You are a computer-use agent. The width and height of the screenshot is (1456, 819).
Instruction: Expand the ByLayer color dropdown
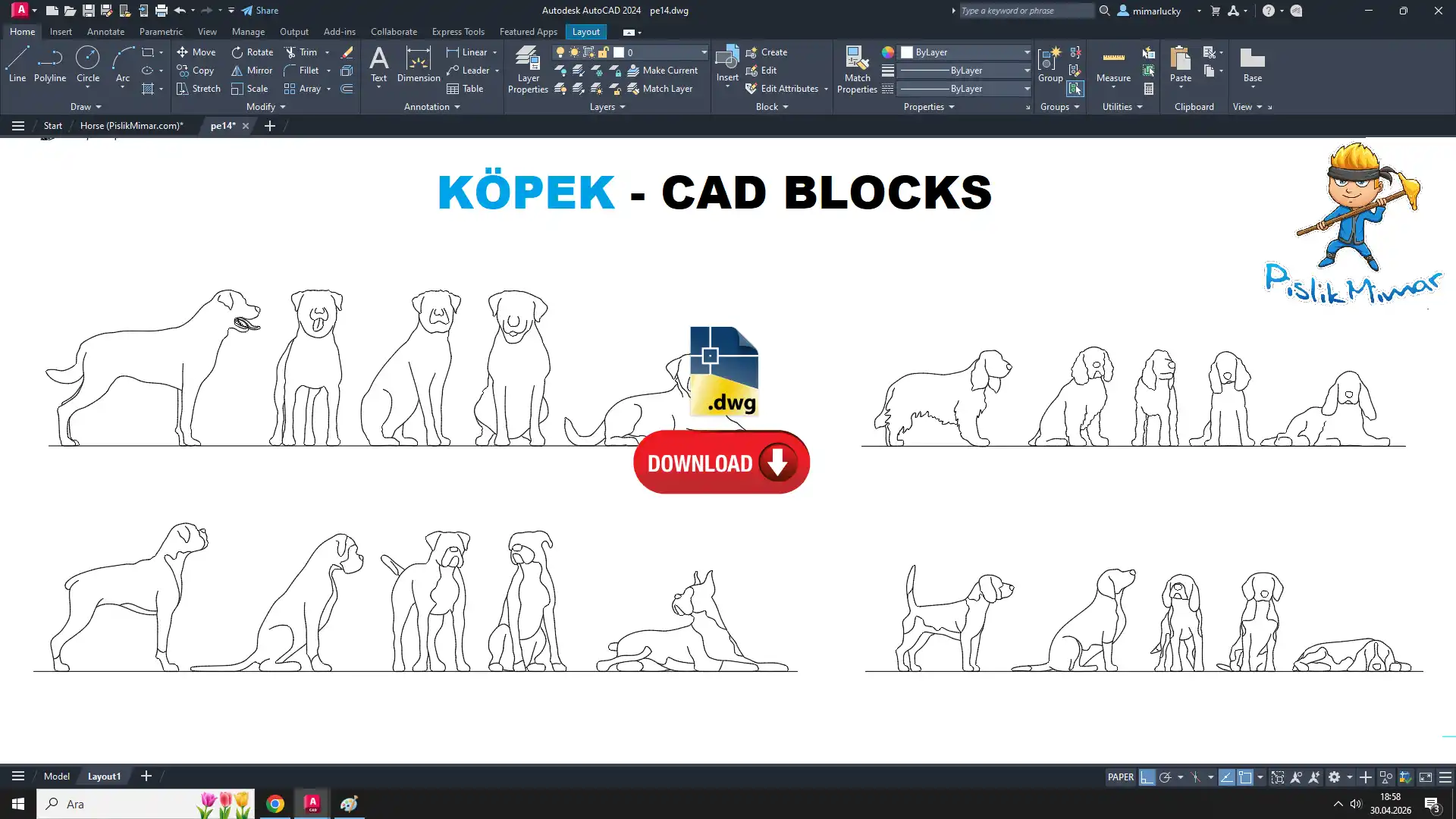click(x=1027, y=52)
